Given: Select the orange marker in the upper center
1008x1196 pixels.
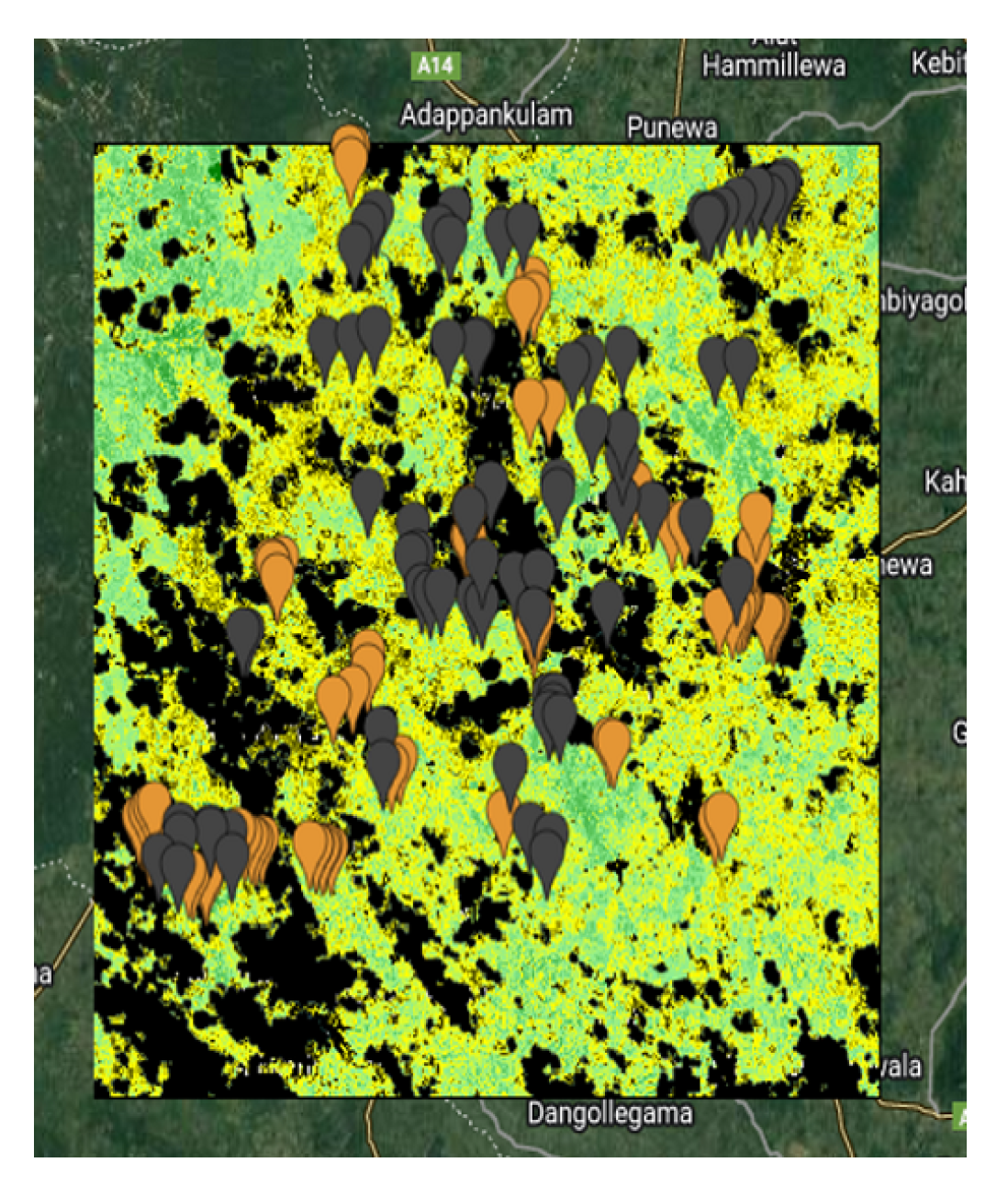Looking at the screenshot, I should [526, 296].
